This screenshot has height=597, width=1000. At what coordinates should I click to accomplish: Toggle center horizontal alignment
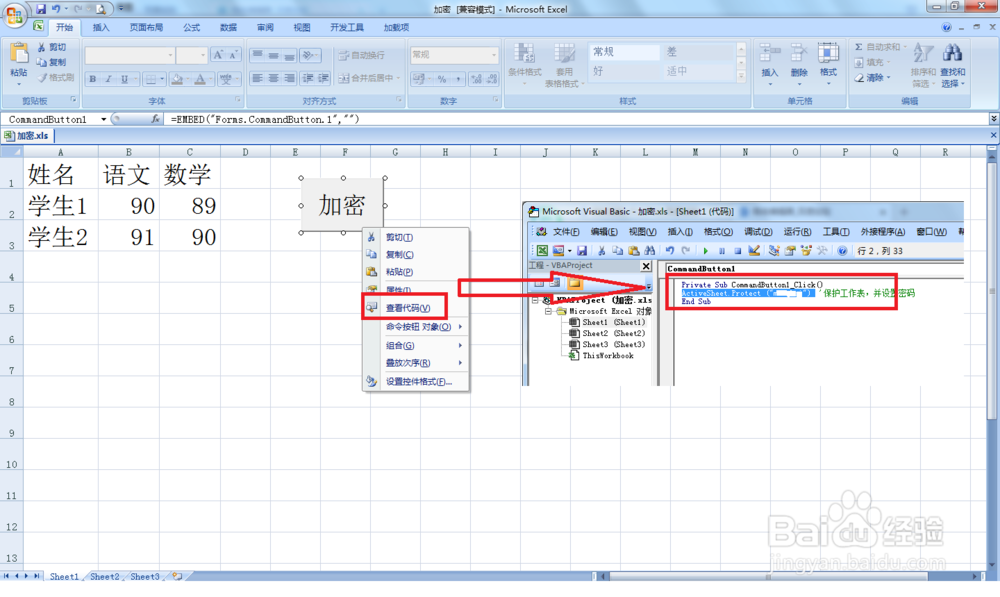(273, 78)
